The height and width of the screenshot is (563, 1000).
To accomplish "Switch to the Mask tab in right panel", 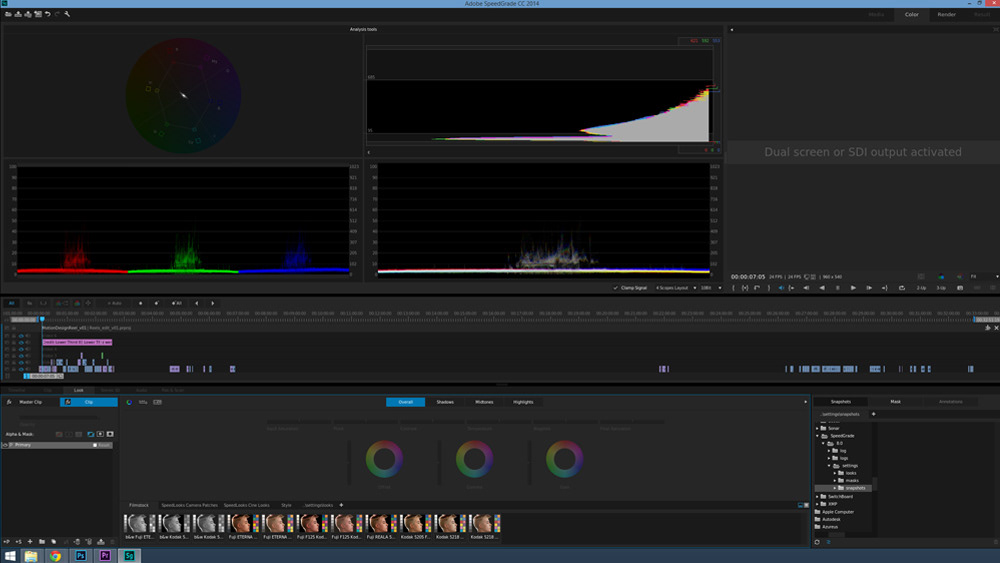I will pos(895,402).
